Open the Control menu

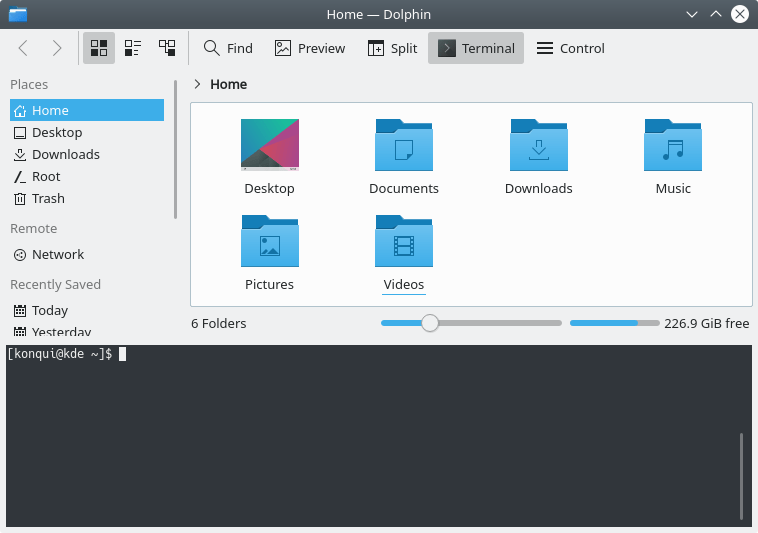pos(570,48)
